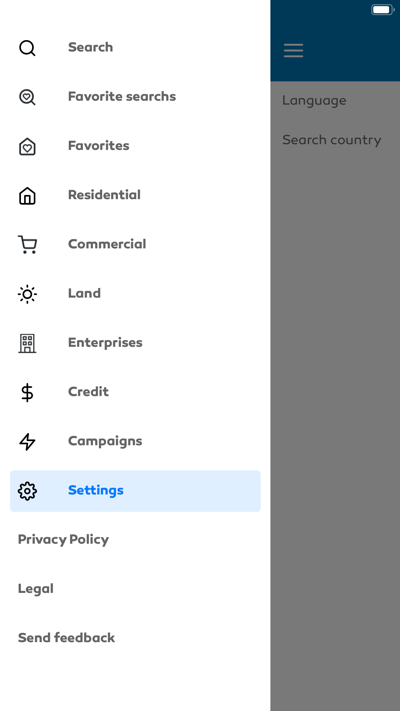Open the Privacy Policy link
The image size is (400, 711).
tap(63, 540)
